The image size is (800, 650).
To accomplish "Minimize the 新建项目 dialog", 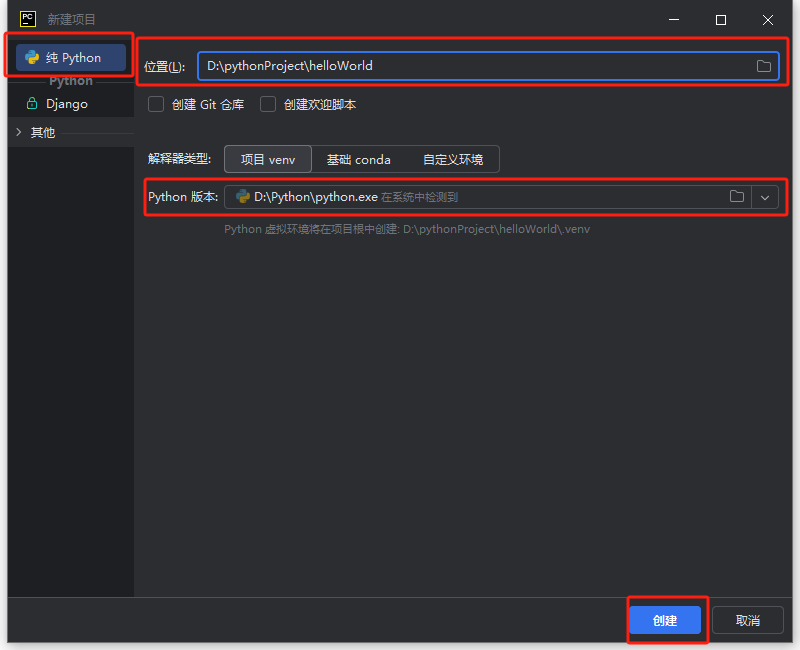I will coord(674,19).
